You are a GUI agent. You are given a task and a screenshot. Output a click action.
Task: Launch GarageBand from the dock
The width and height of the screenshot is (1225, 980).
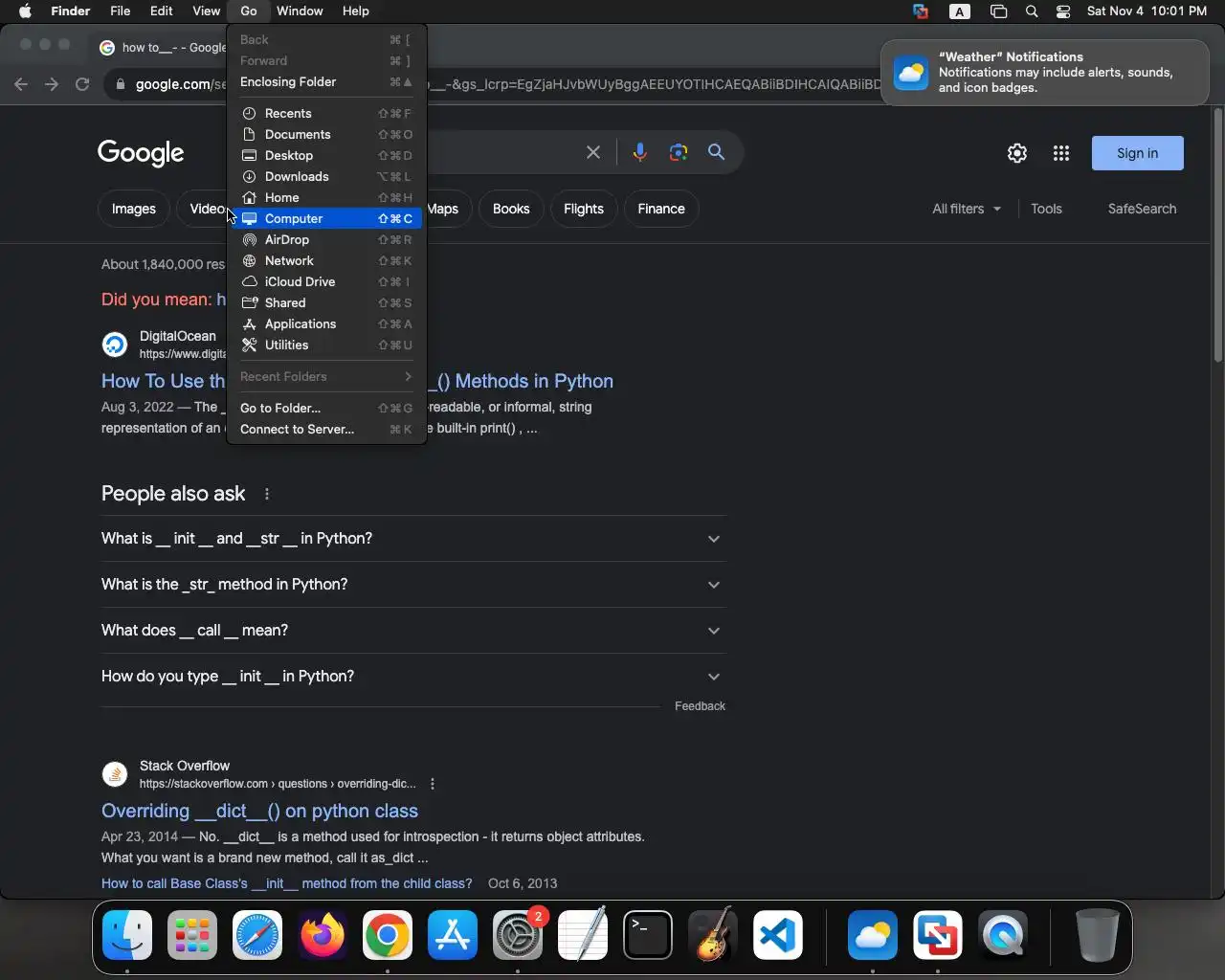click(713, 935)
